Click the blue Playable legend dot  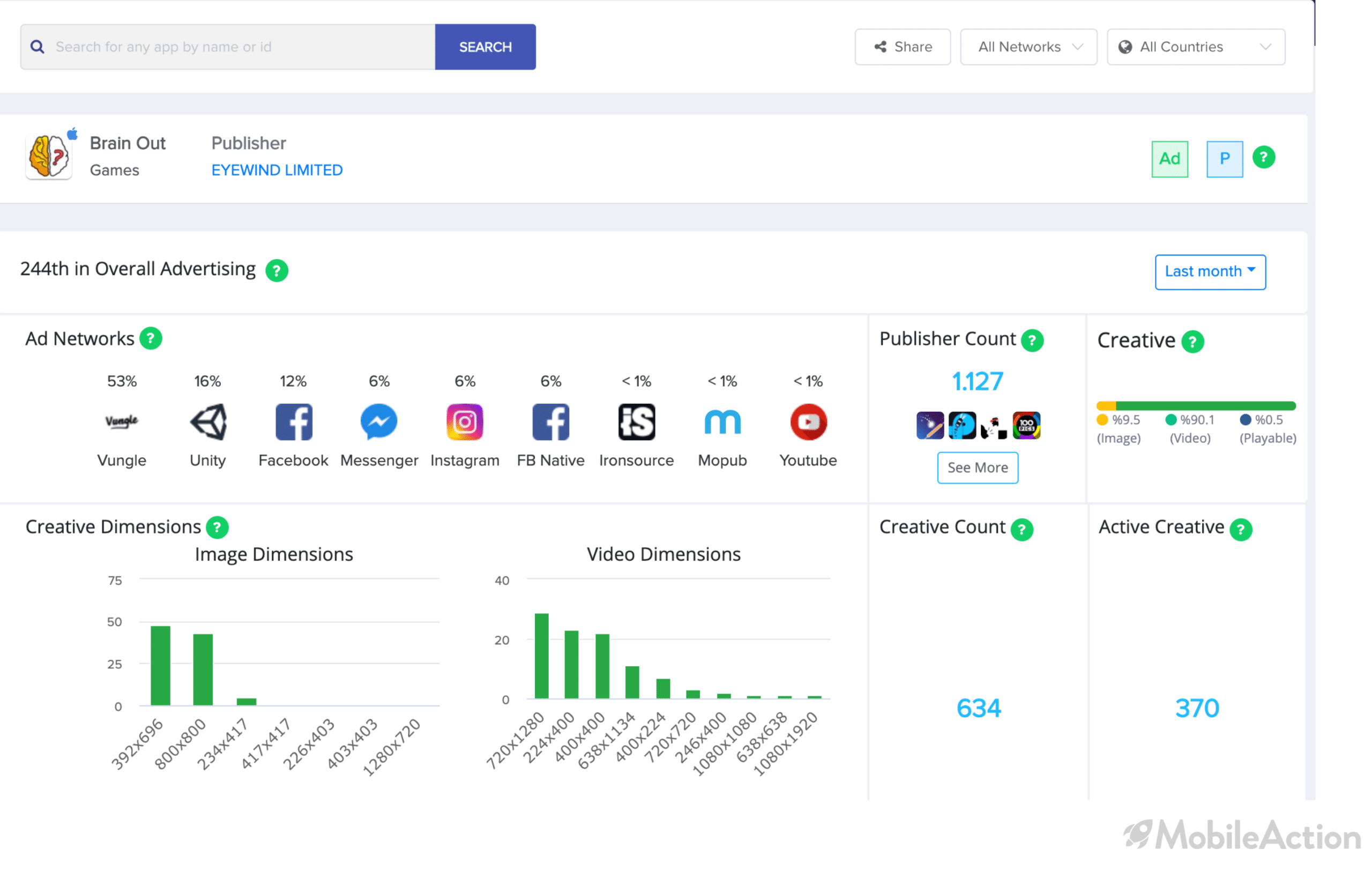click(1246, 420)
